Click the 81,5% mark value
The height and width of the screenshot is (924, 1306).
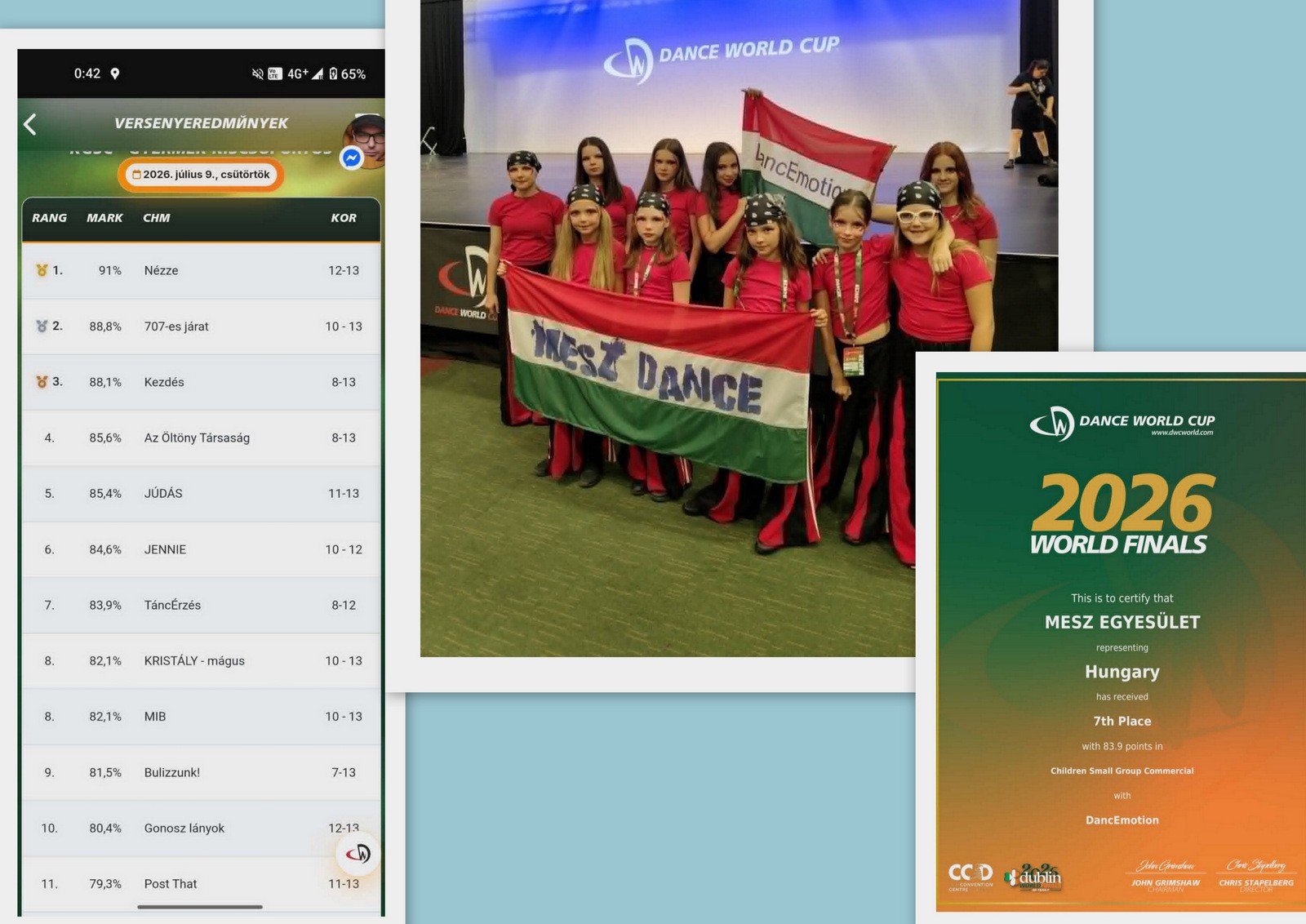(105, 772)
